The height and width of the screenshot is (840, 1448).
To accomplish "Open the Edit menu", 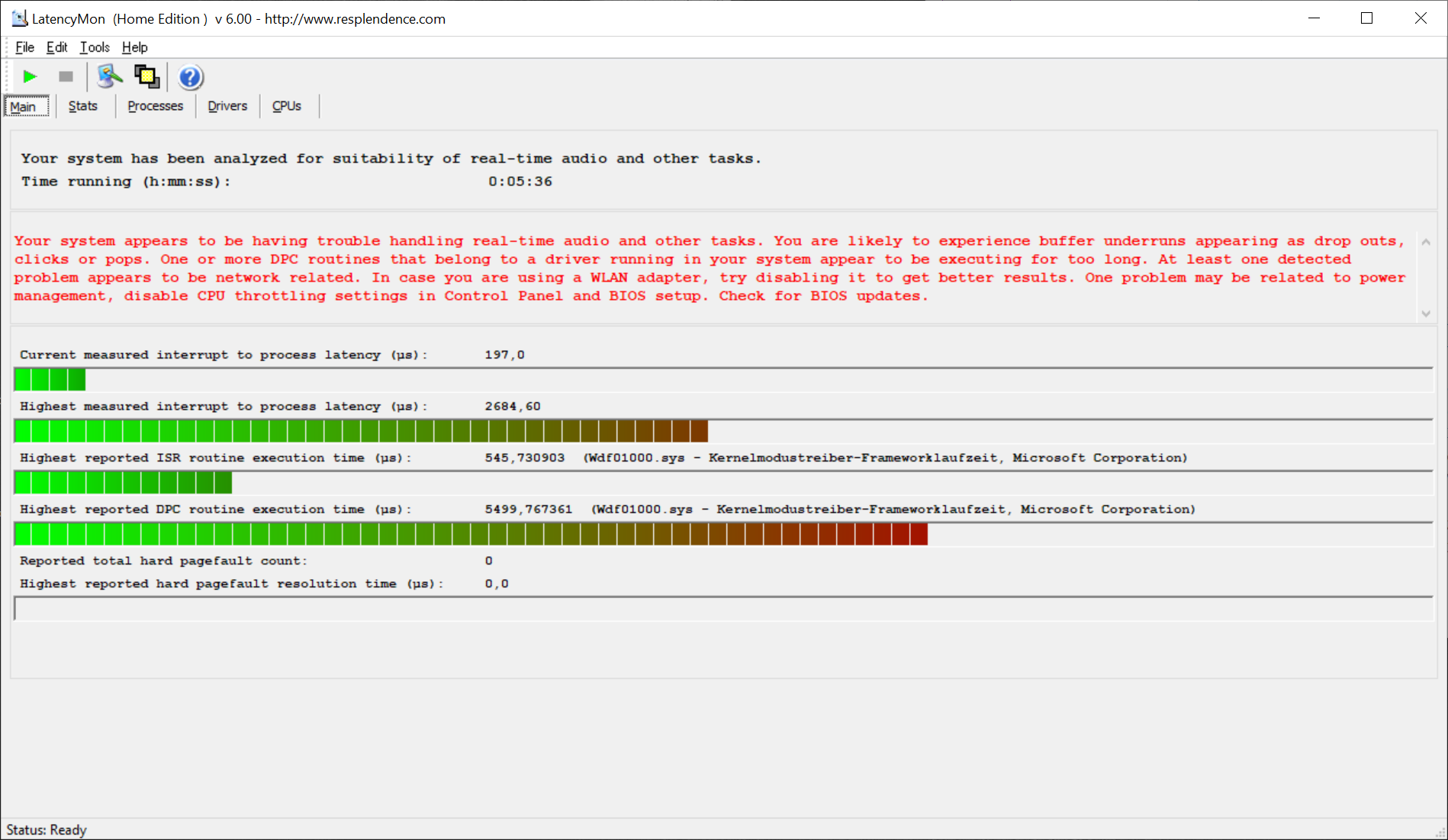I will (56, 47).
